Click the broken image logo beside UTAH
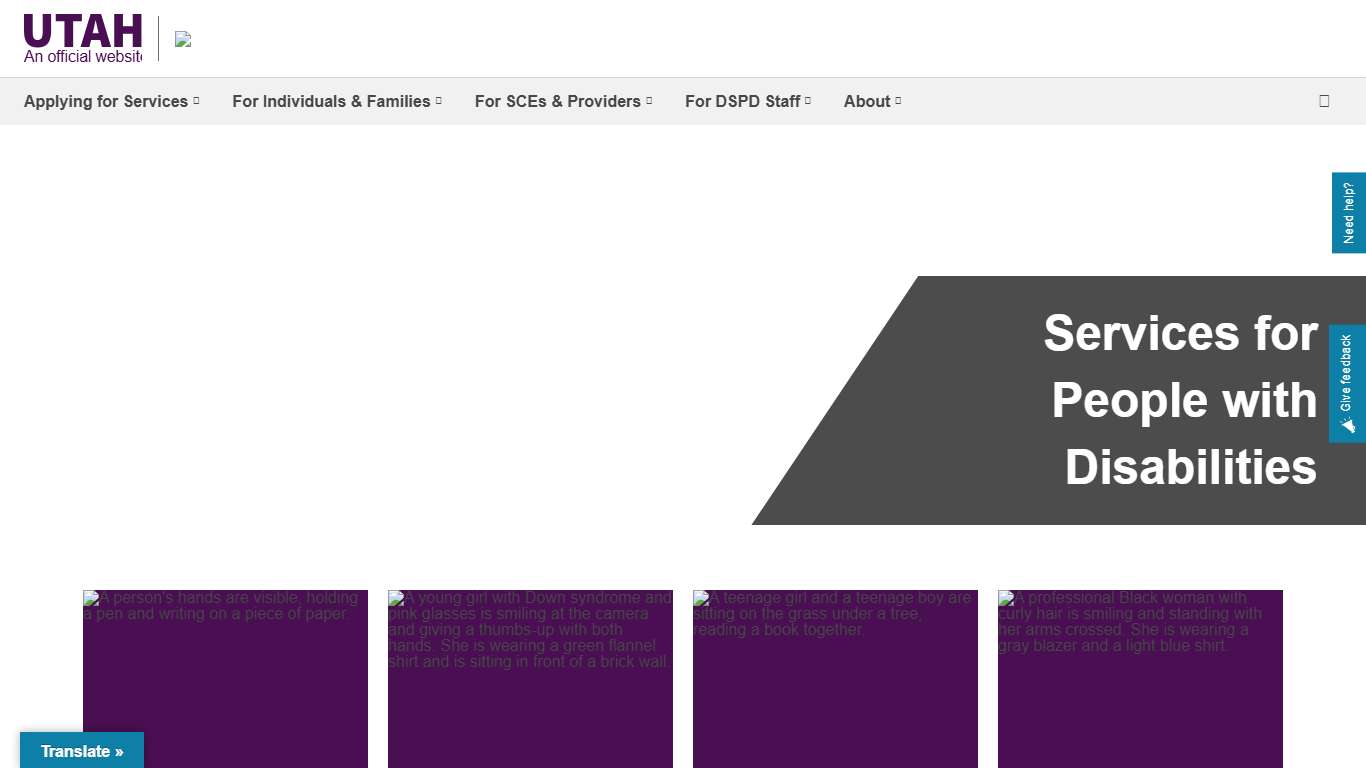The image size is (1366, 768). (183, 39)
